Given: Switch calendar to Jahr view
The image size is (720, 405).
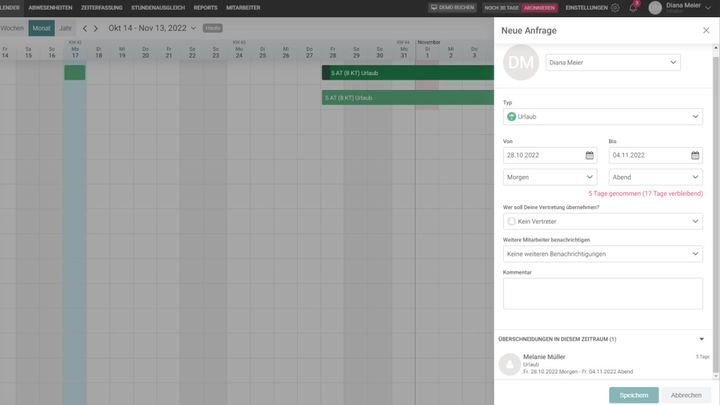Looking at the screenshot, I should click(65, 28).
